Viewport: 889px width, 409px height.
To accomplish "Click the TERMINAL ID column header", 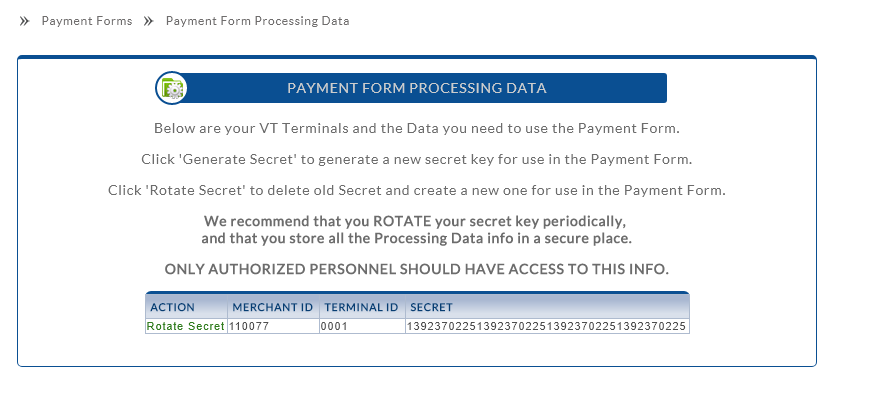I will [361, 308].
